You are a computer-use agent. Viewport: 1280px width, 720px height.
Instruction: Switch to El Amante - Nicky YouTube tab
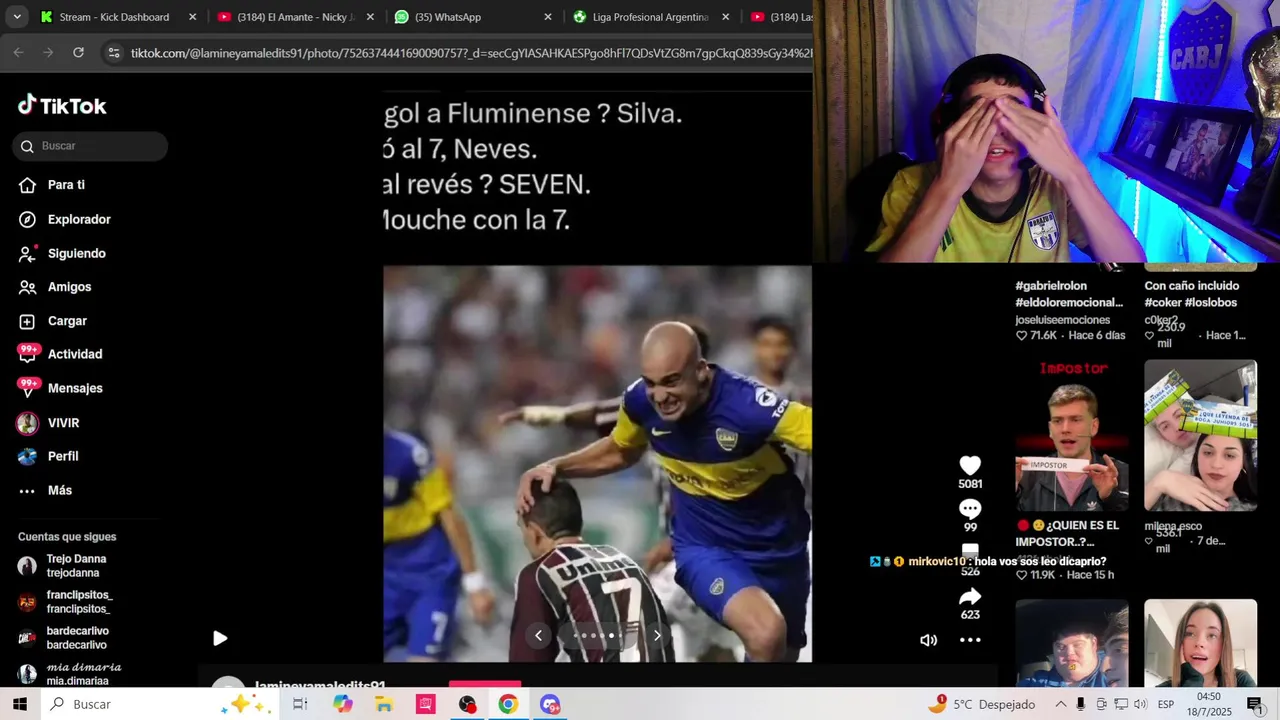[x=295, y=17]
